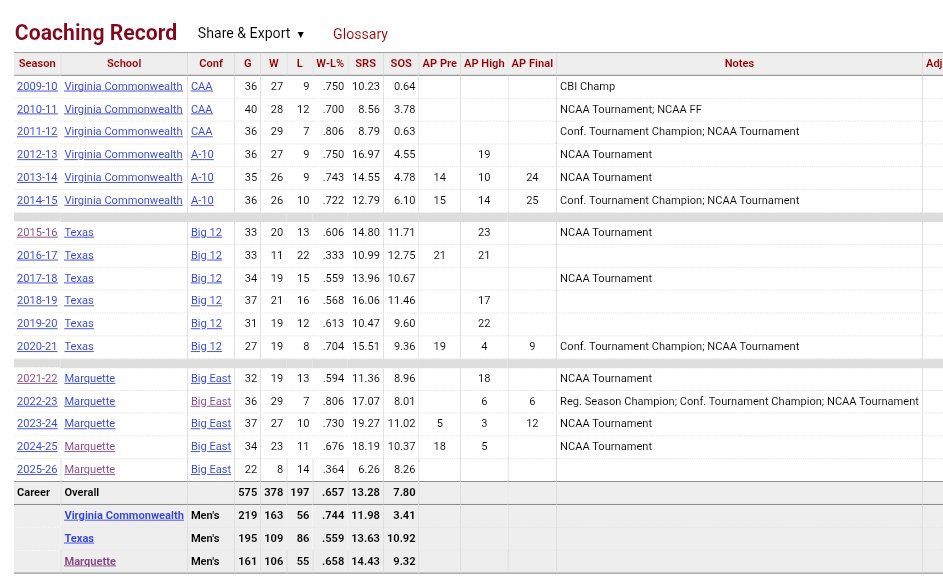
Task: Sort by the W wins column header
Action: click(x=274, y=63)
